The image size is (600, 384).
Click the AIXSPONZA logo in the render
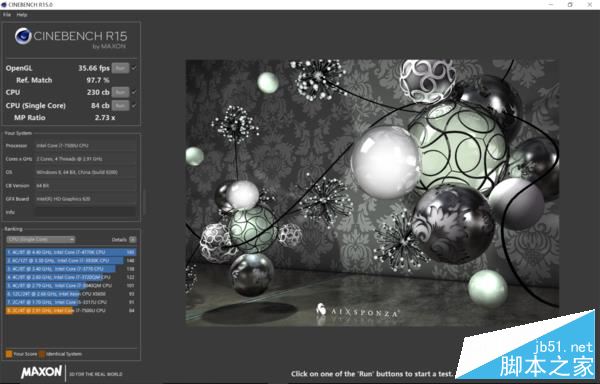pos(358,311)
